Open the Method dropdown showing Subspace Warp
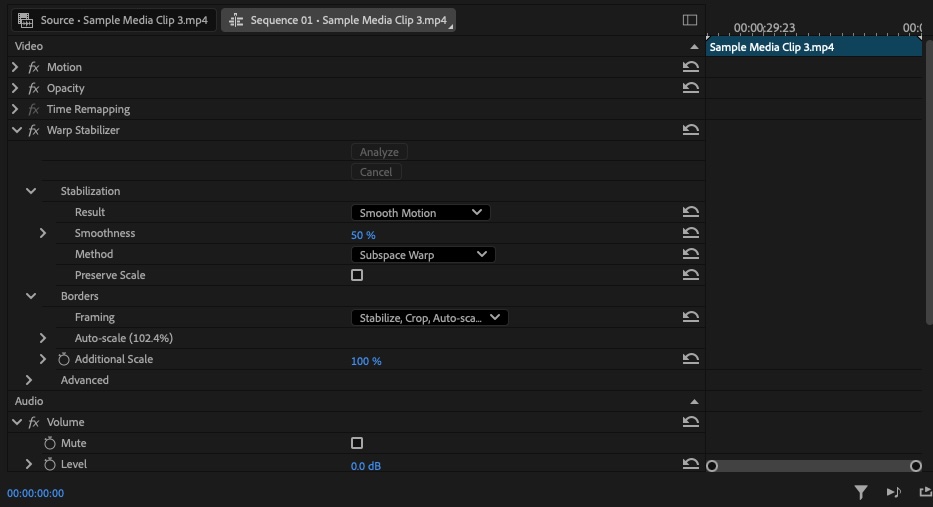 coord(422,255)
